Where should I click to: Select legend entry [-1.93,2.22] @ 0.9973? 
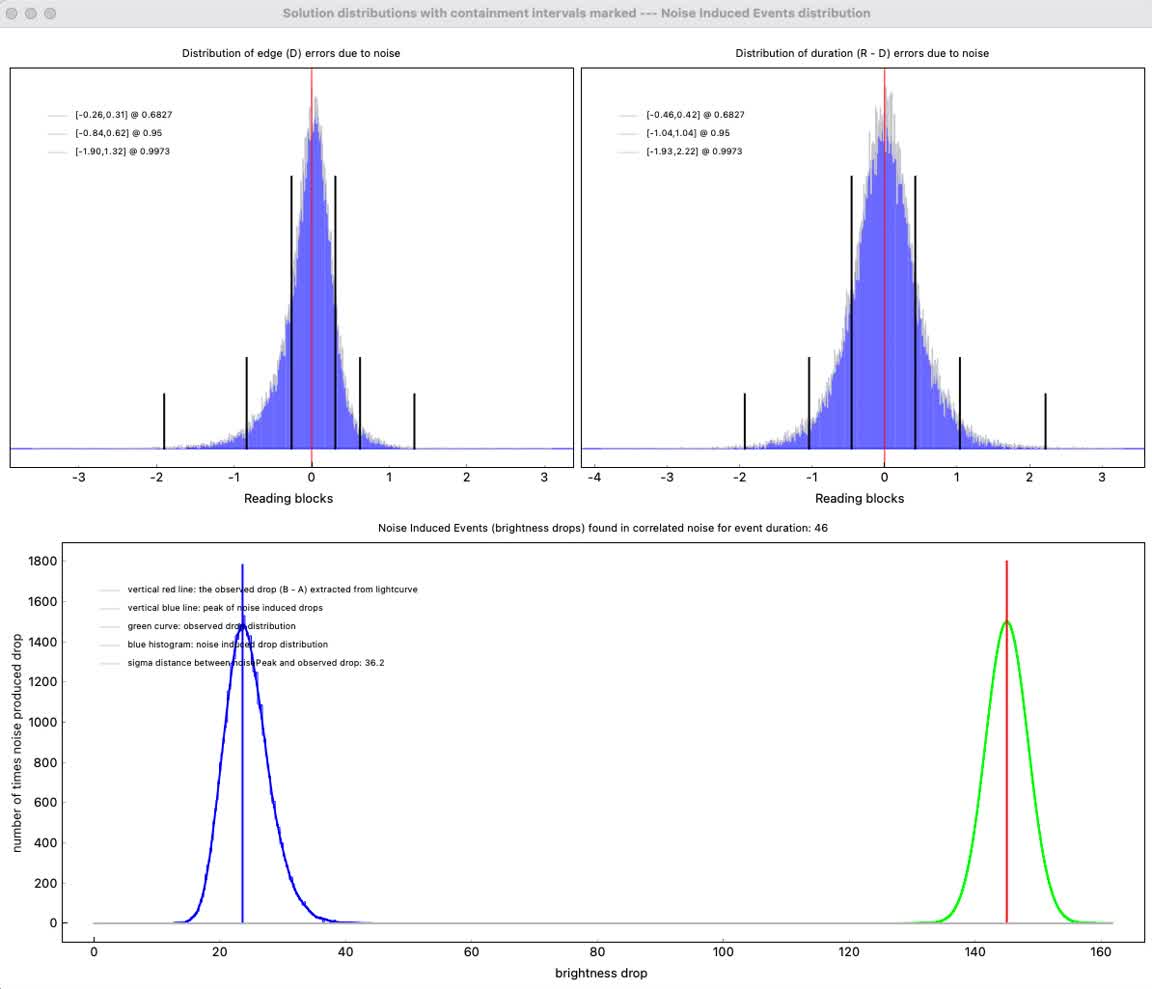[x=686, y=151]
